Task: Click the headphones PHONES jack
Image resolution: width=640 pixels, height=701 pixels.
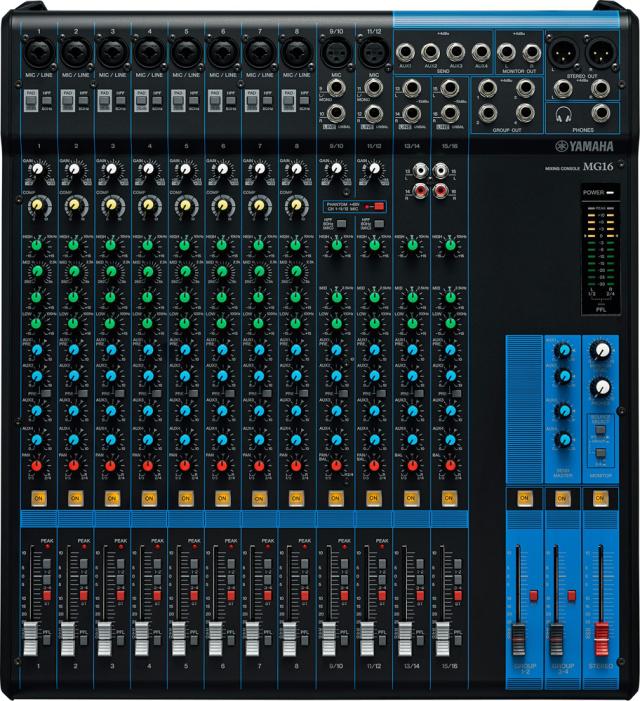Action: (601, 114)
